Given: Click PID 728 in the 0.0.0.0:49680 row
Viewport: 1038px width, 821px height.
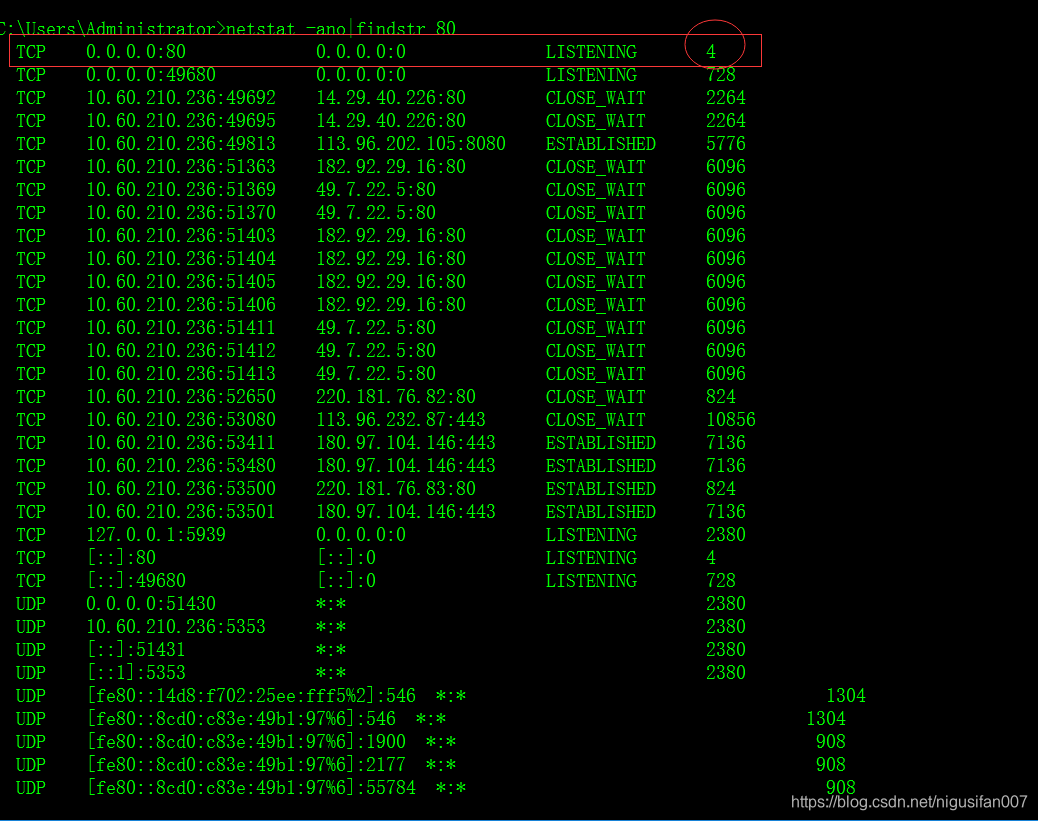Looking at the screenshot, I should [x=721, y=75].
